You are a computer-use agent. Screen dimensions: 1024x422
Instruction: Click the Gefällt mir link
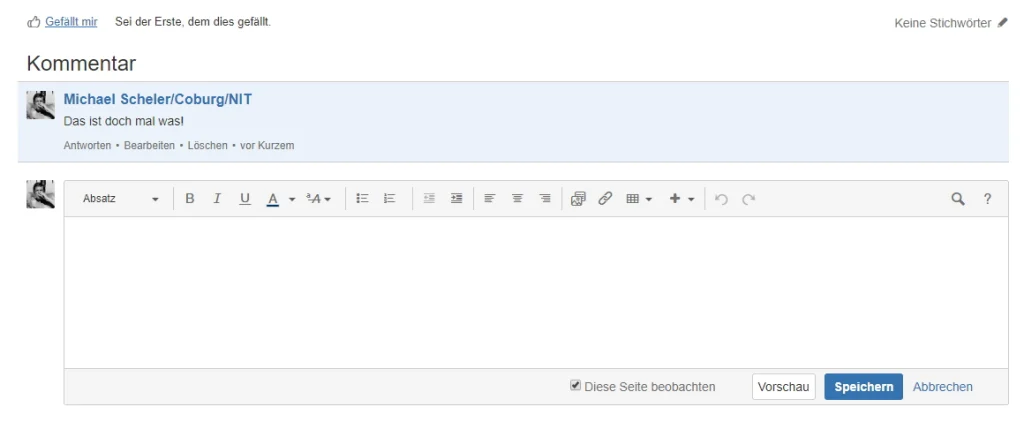(71, 22)
